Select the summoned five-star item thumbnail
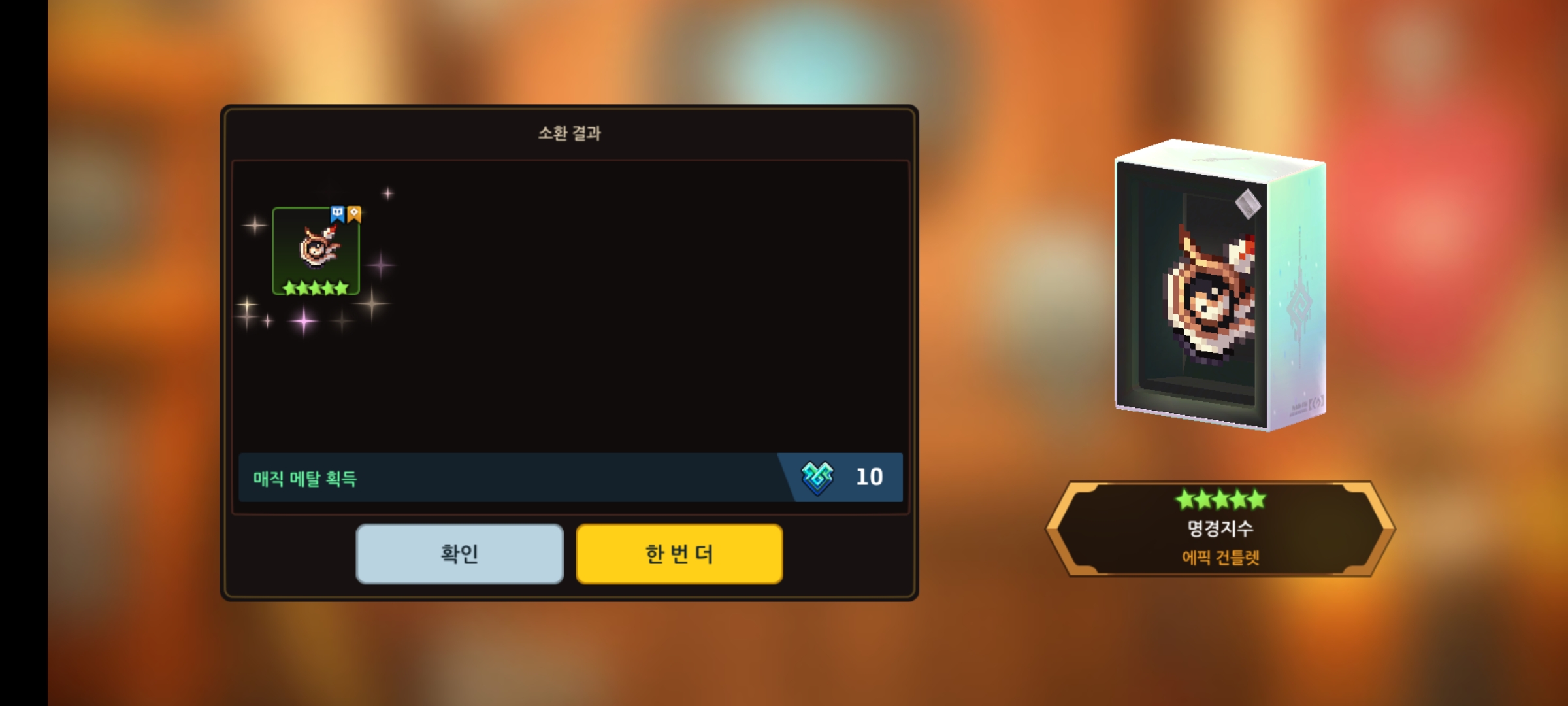 coord(316,251)
